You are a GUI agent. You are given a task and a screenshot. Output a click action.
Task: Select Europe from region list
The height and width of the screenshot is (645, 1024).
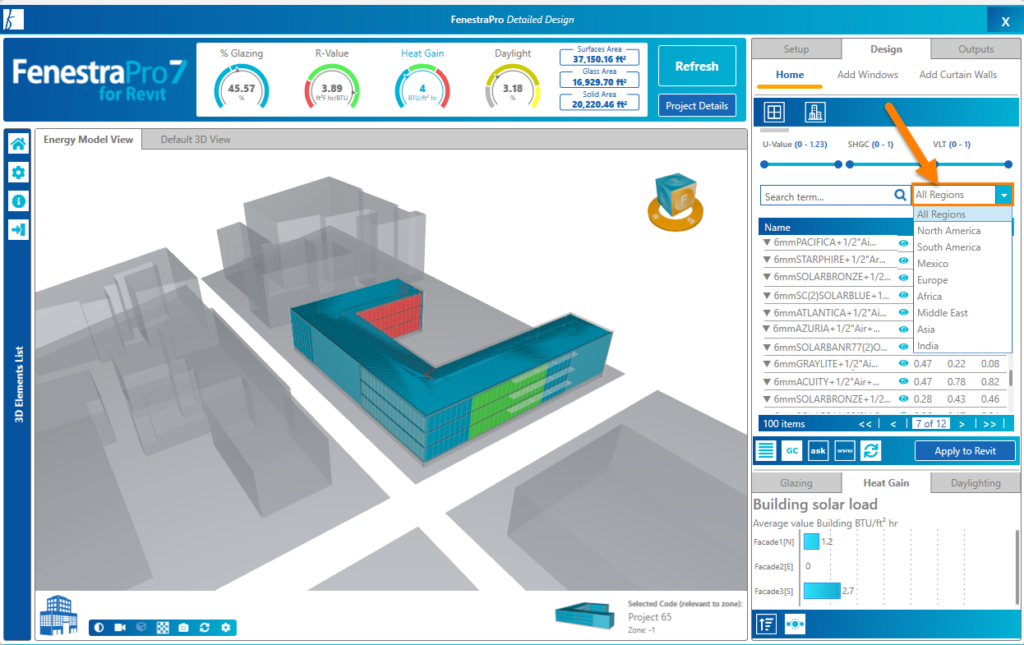pos(963,280)
